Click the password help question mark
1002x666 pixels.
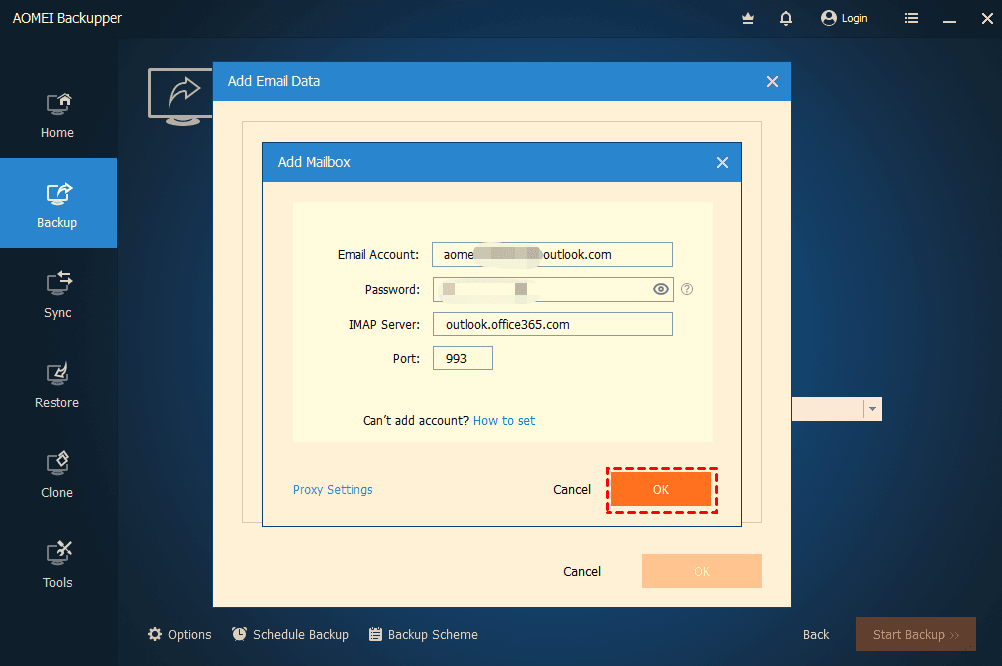pos(687,290)
